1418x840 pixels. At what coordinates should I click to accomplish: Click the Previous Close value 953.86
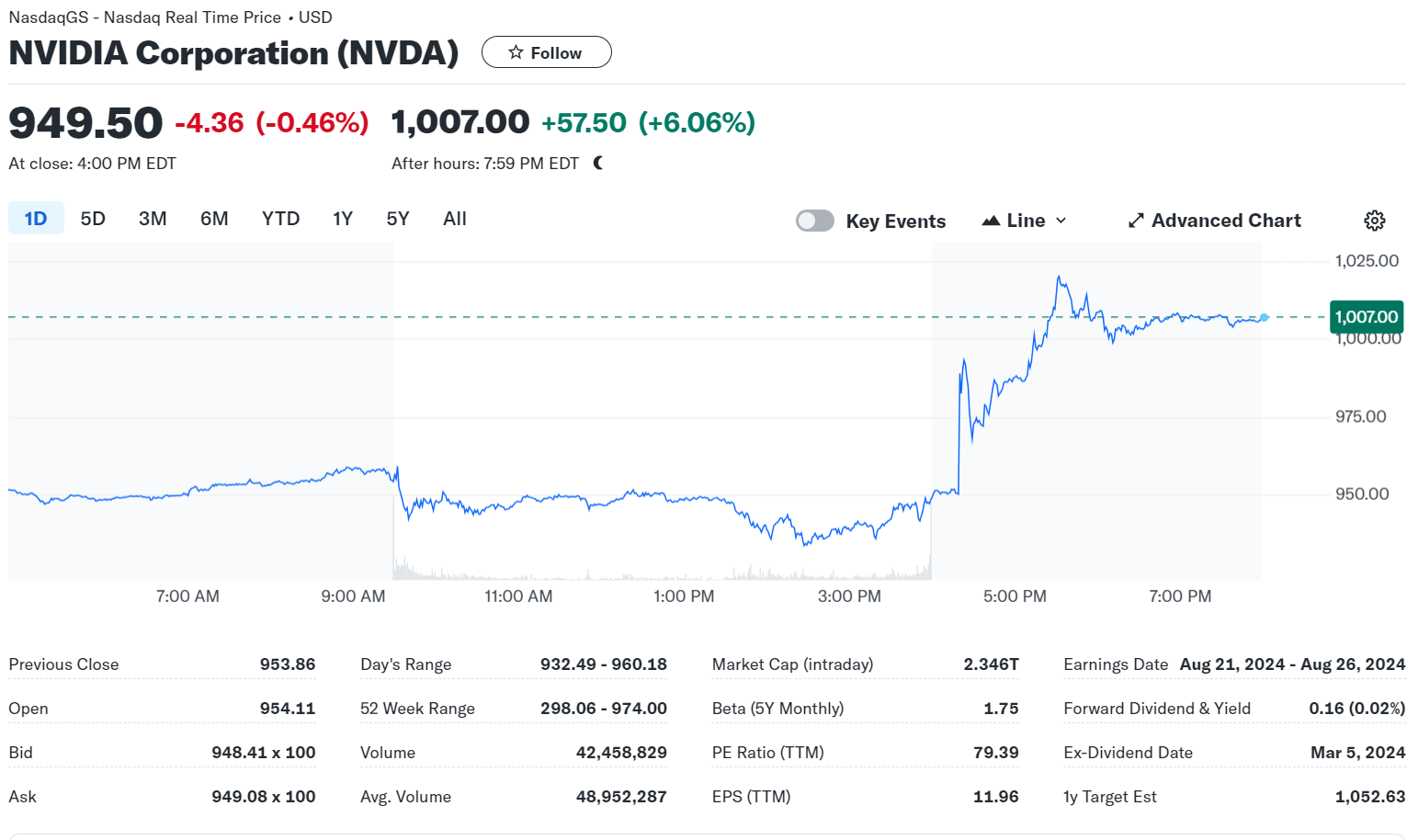[288, 664]
